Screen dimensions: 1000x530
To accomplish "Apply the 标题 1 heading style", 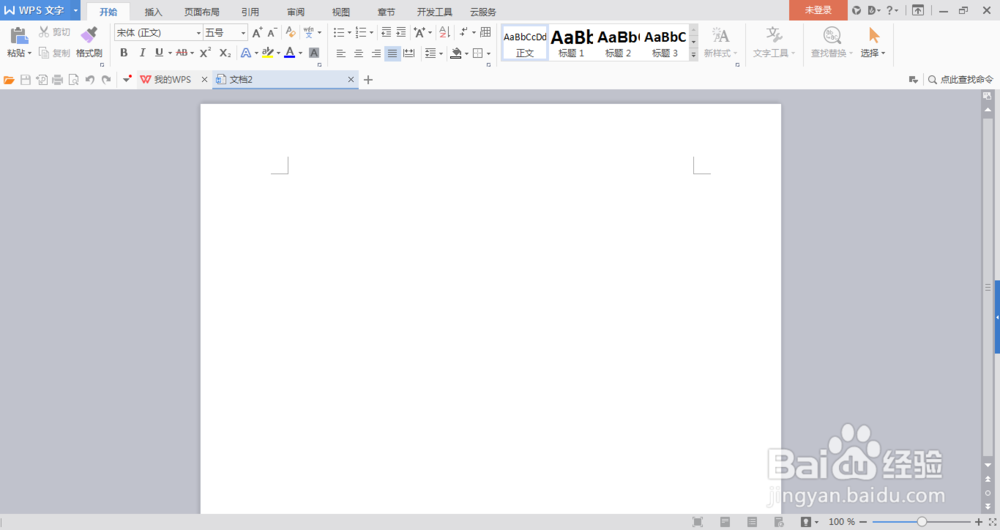I will coord(571,43).
